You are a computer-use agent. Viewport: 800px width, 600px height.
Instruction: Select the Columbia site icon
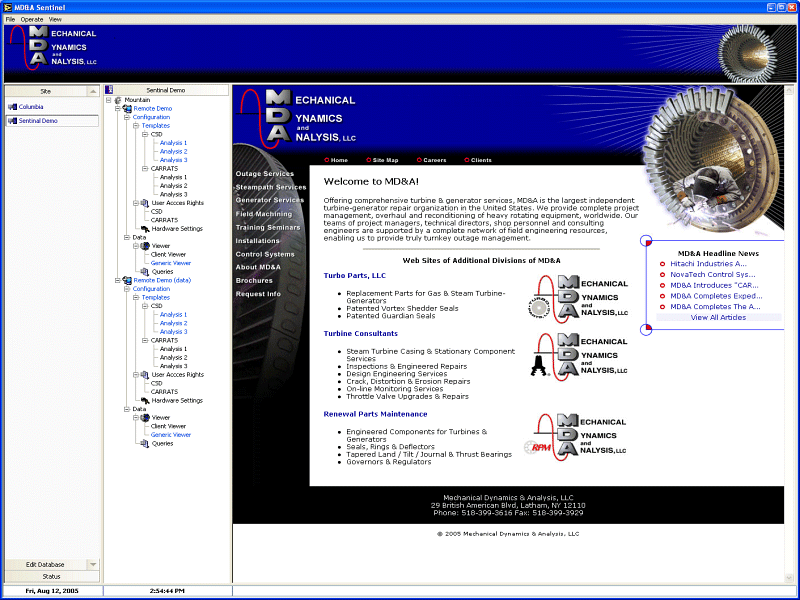tap(15, 106)
